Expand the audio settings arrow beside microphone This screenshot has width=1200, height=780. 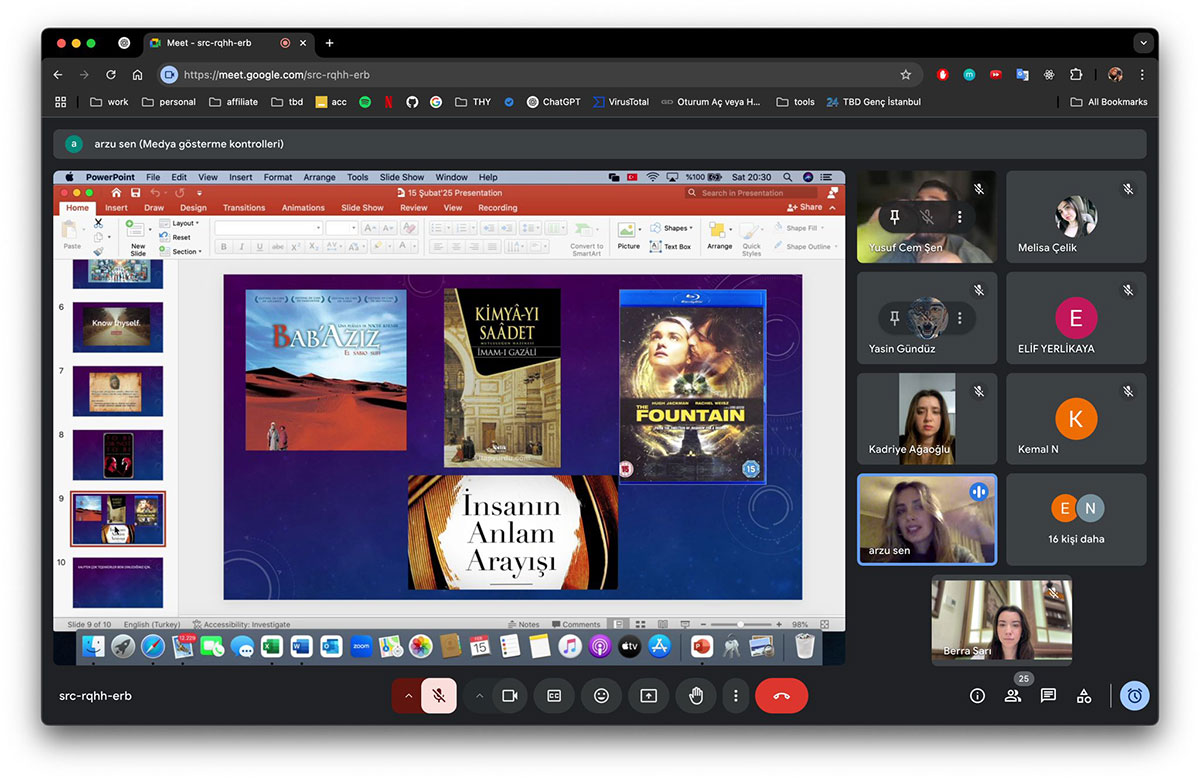pos(408,696)
